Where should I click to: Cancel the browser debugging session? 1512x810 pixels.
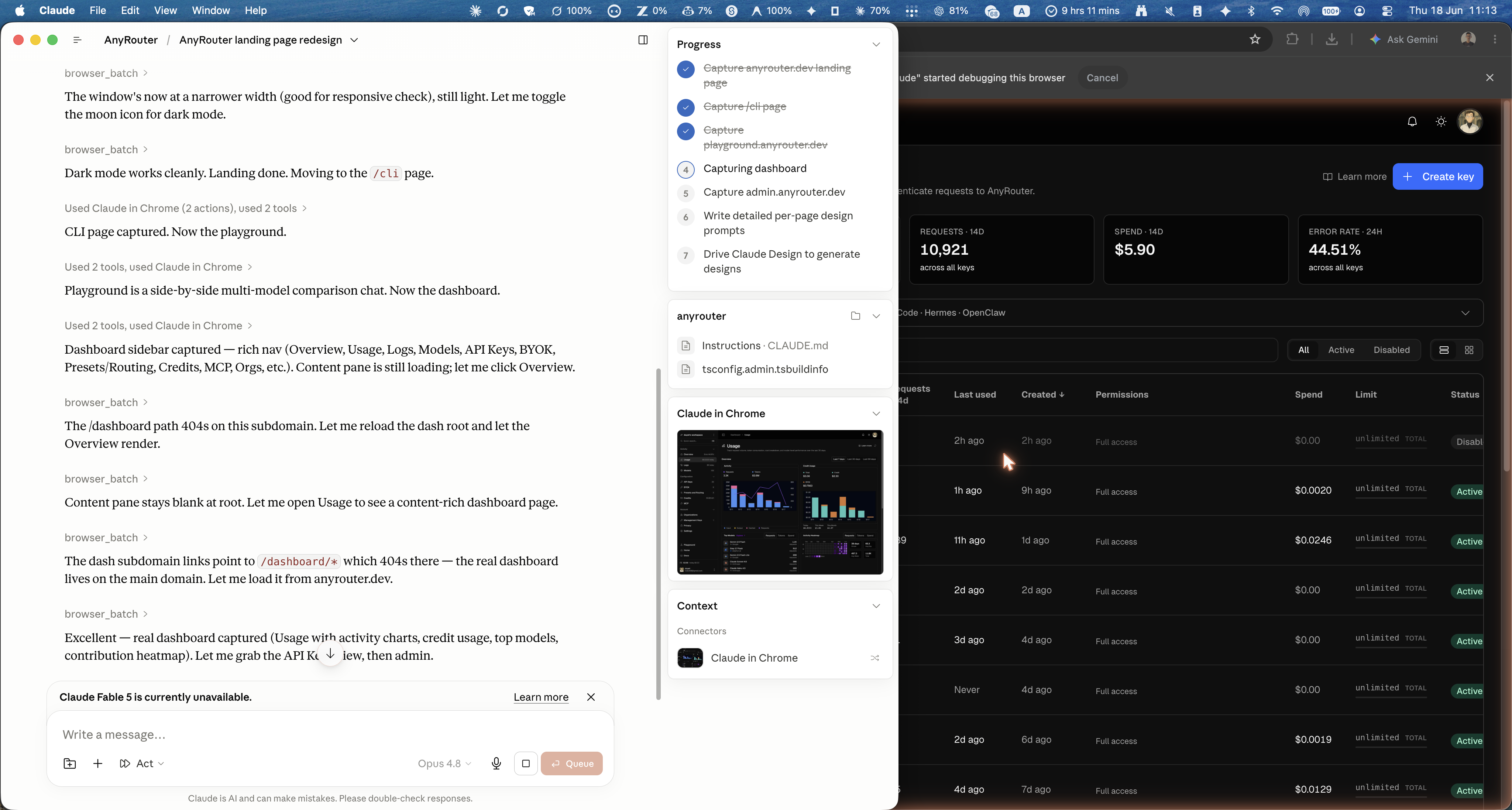point(1102,78)
